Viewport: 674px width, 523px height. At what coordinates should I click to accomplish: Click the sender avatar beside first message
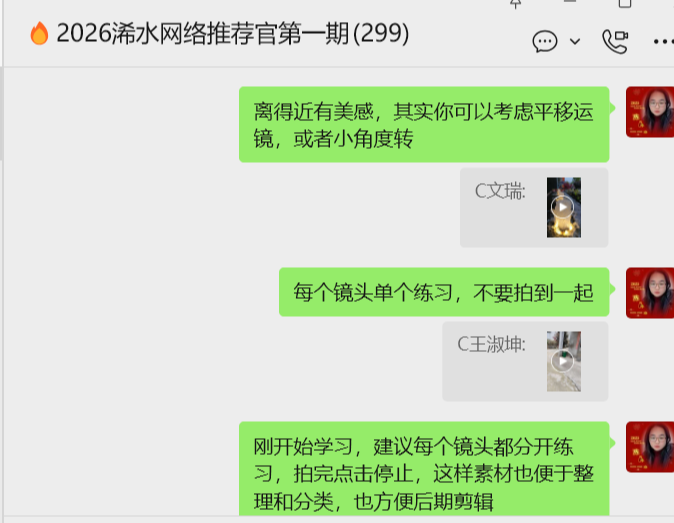tap(650, 112)
